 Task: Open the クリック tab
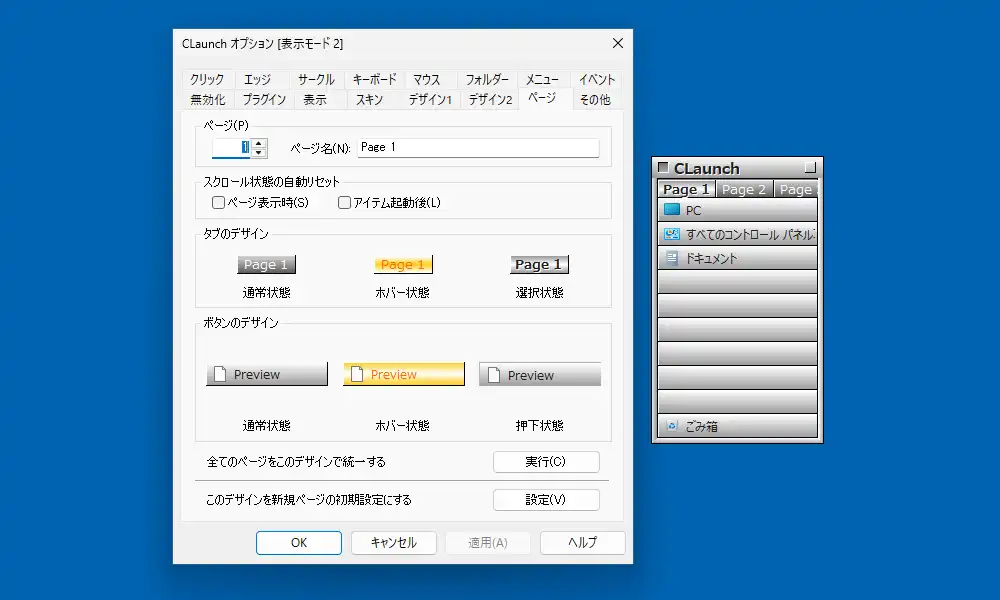coord(207,79)
